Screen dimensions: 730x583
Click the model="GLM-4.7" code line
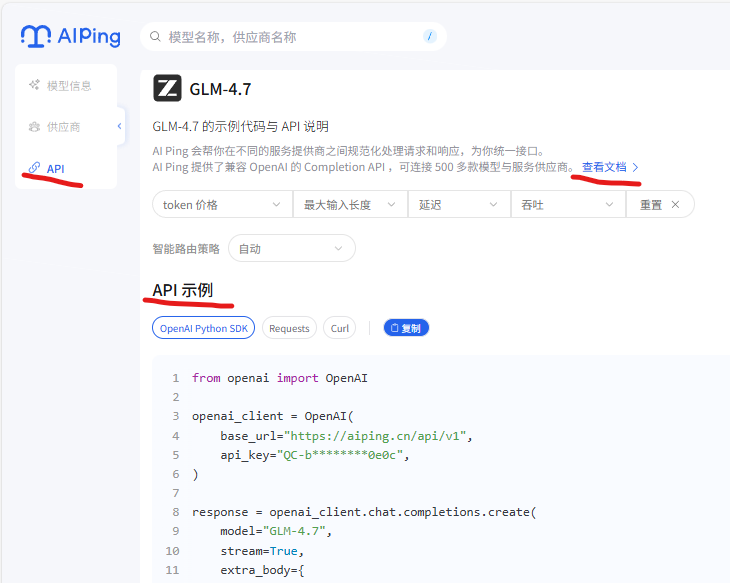point(276,531)
